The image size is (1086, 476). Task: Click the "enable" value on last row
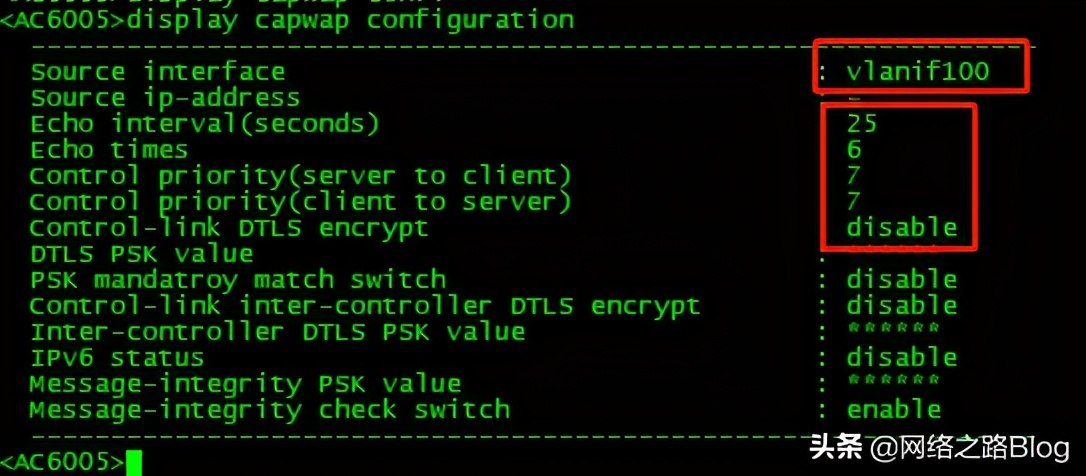893,410
